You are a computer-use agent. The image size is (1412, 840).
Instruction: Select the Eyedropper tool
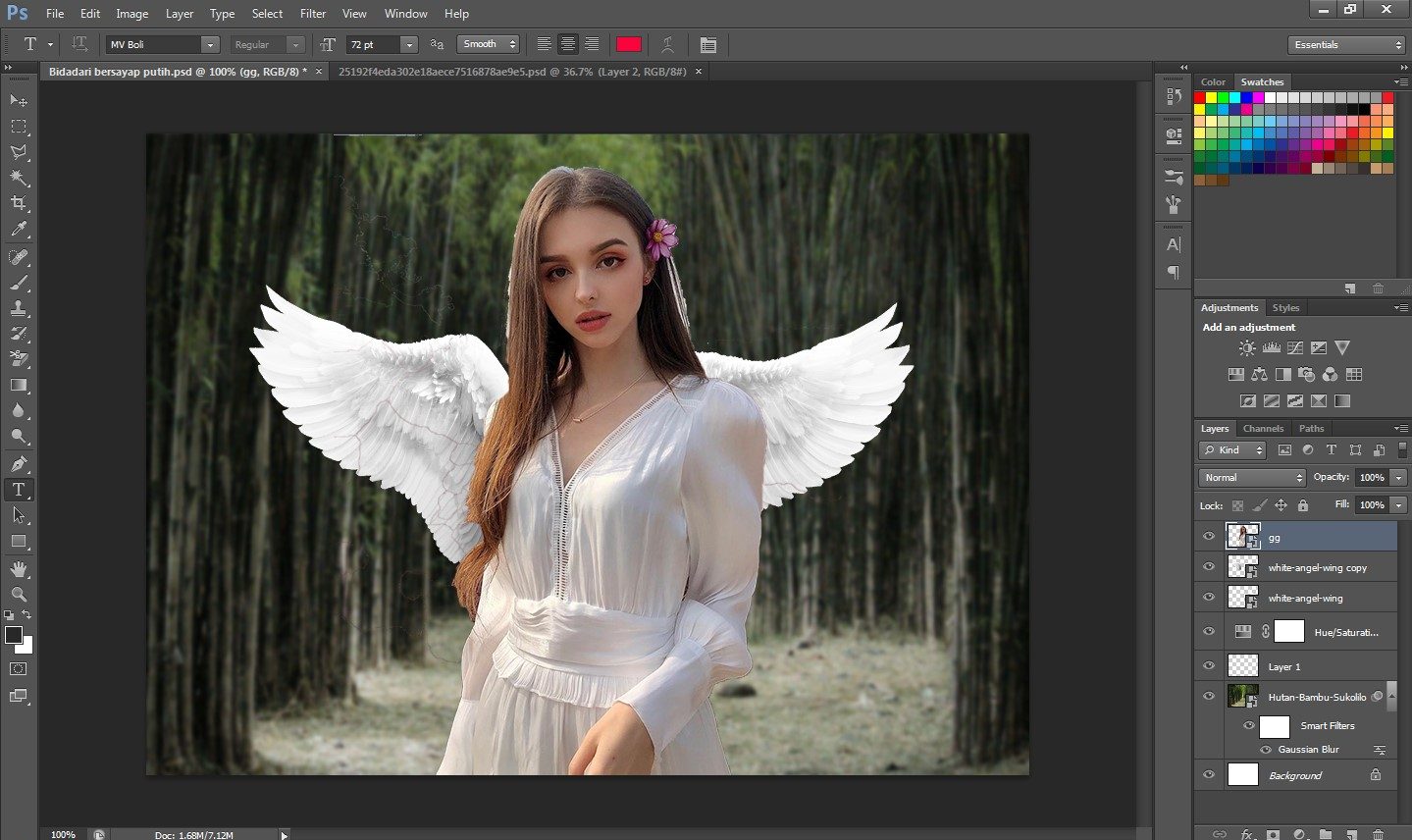click(19, 230)
